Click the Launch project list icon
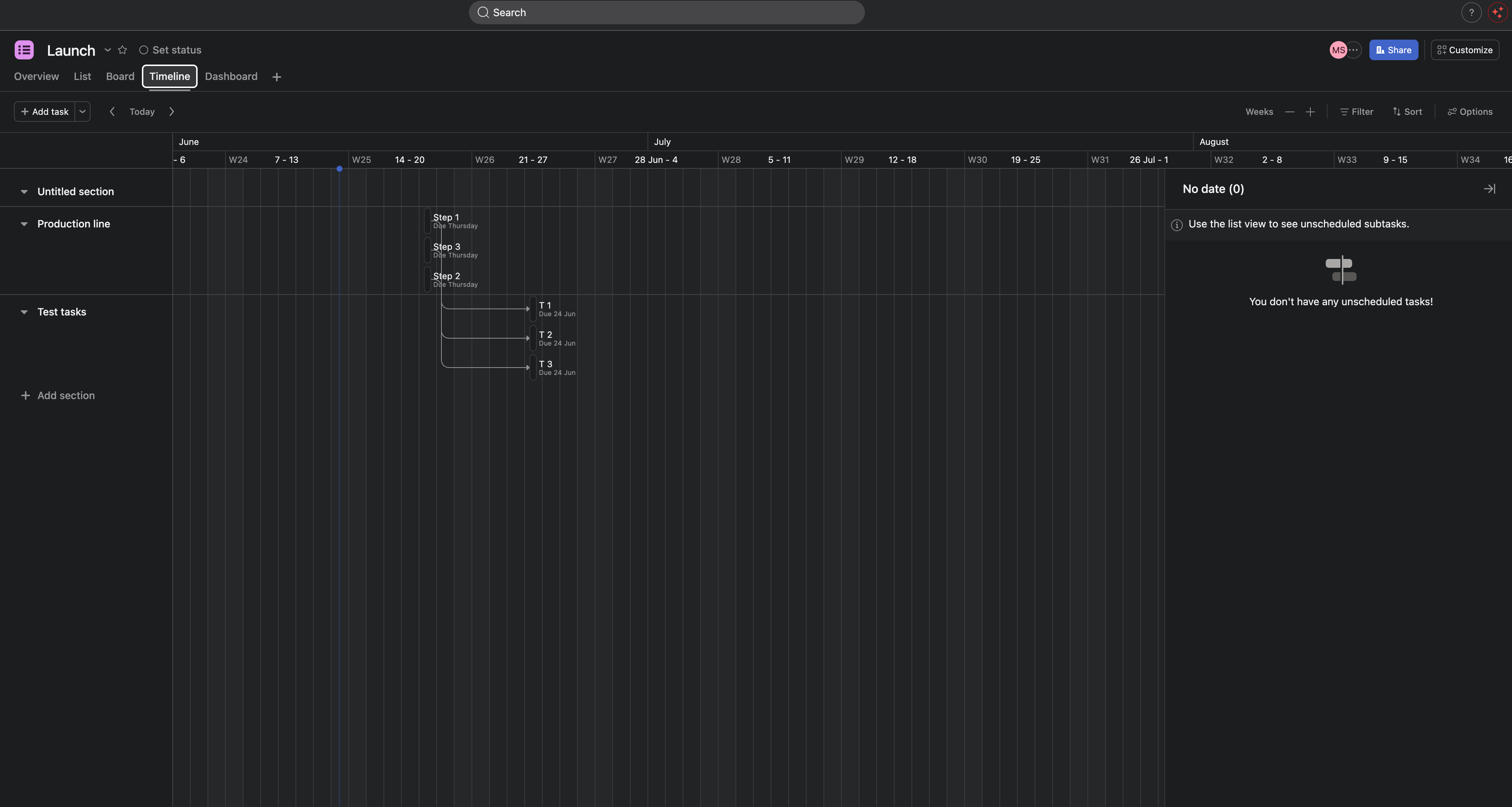 pyautogui.click(x=24, y=50)
